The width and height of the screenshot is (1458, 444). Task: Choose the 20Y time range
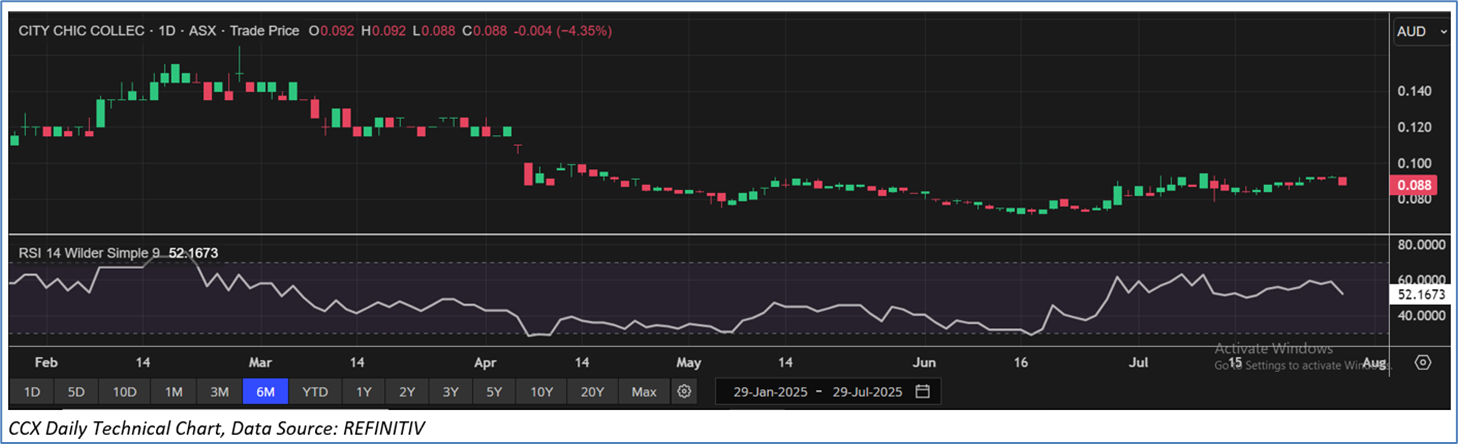point(592,391)
